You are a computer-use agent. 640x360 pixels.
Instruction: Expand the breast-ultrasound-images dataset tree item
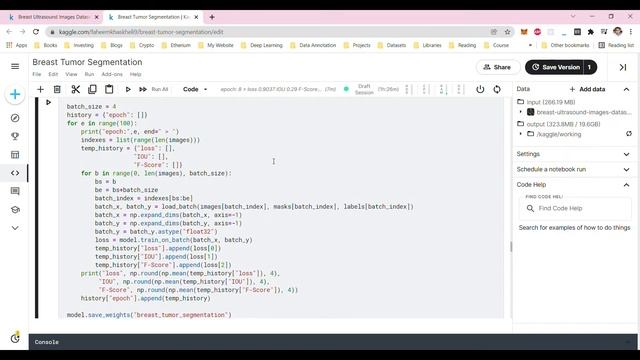tap(521, 112)
